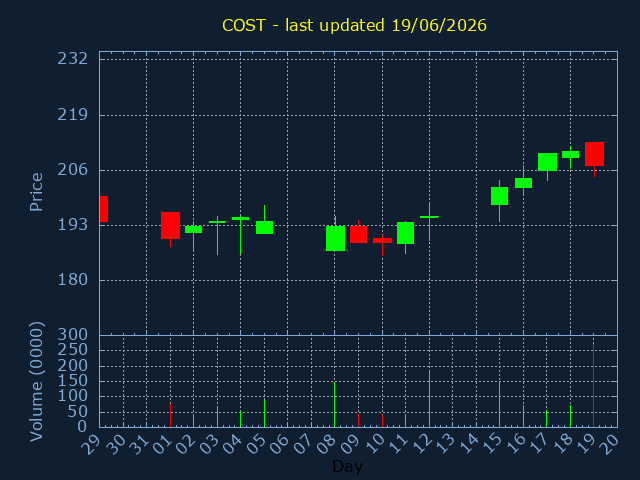This screenshot has width=640, height=480.
Task: Click the day axis label 13
Action: 445,443
